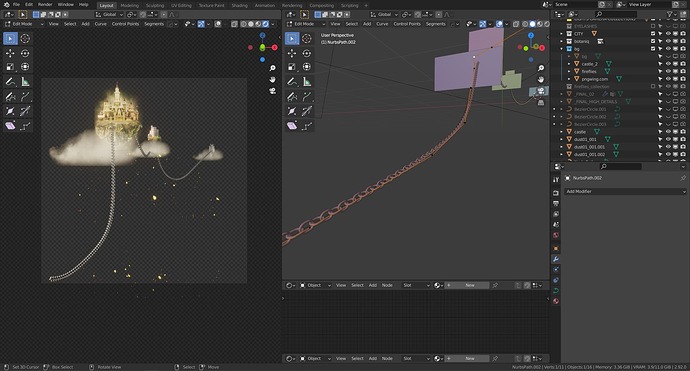Select the Shear tool in the left viewport
The width and height of the screenshot is (690, 371).
coord(10,126)
